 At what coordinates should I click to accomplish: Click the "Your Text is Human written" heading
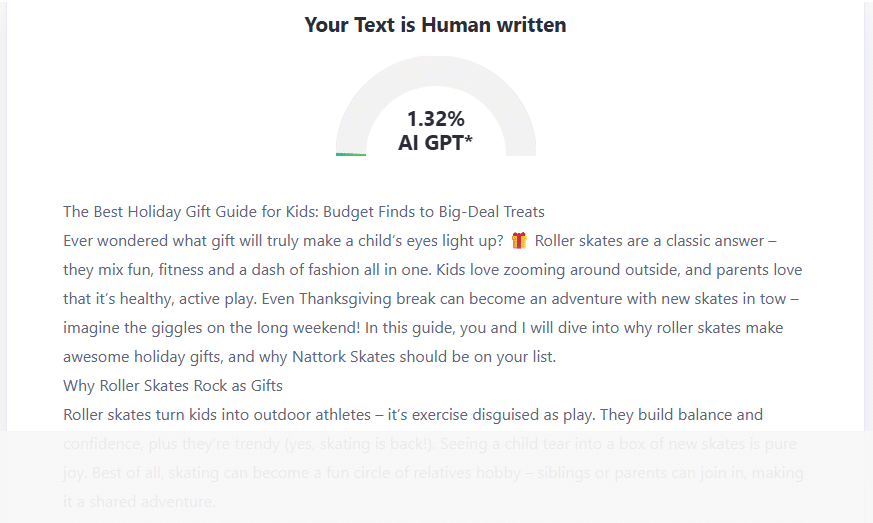point(435,25)
